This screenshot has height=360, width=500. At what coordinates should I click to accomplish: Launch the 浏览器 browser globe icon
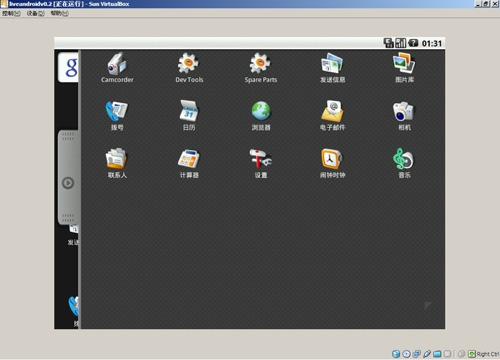click(261, 111)
